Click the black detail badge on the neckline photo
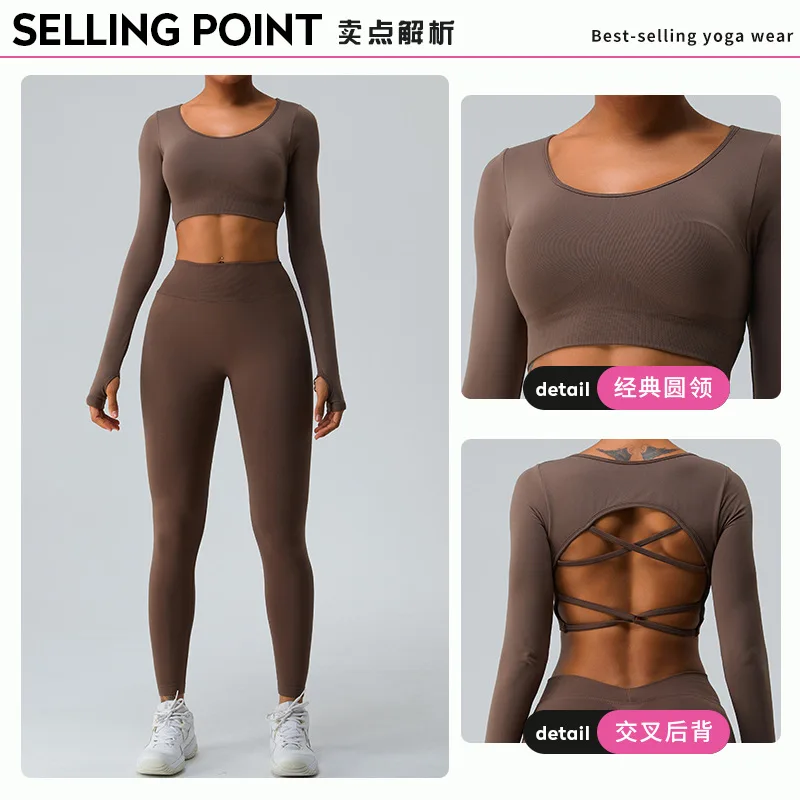The width and height of the screenshot is (800, 800). [x=562, y=389]
